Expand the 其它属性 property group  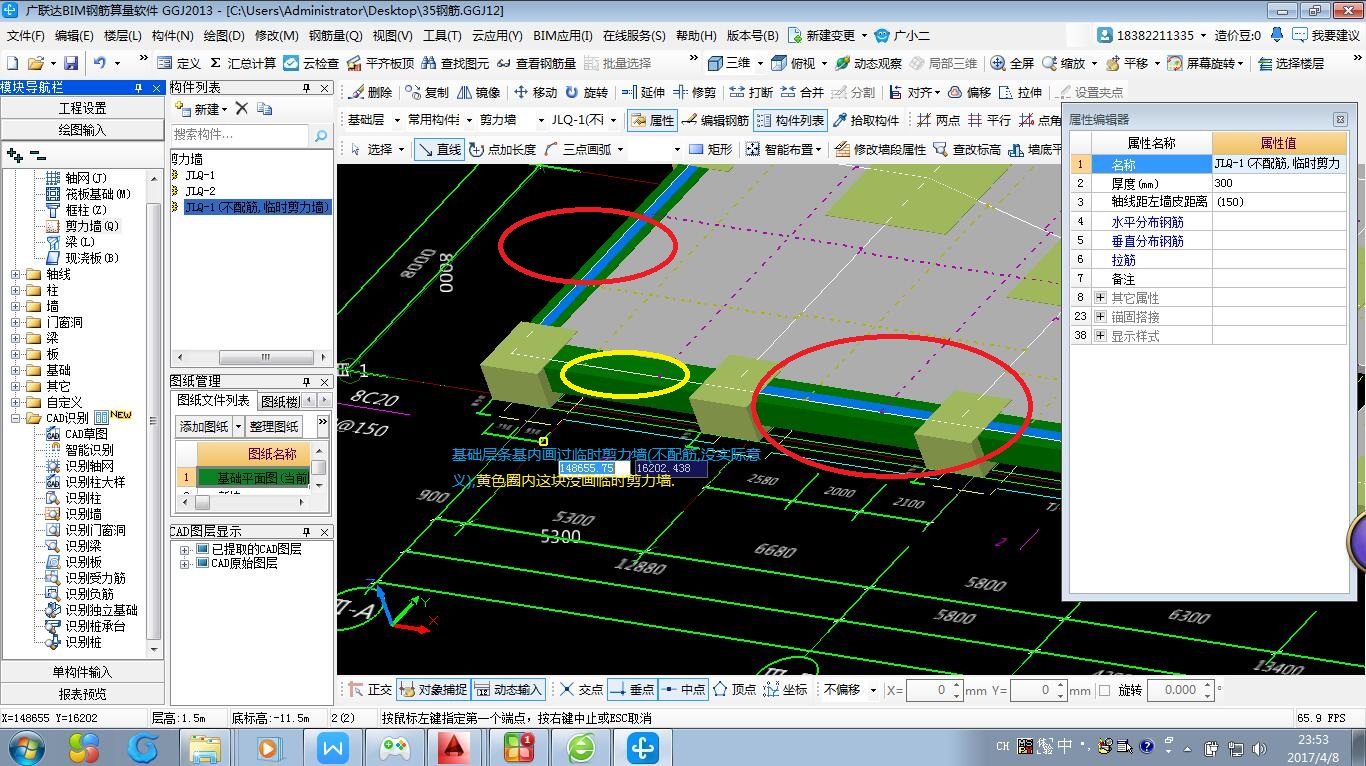click(x=1101, y=298)
